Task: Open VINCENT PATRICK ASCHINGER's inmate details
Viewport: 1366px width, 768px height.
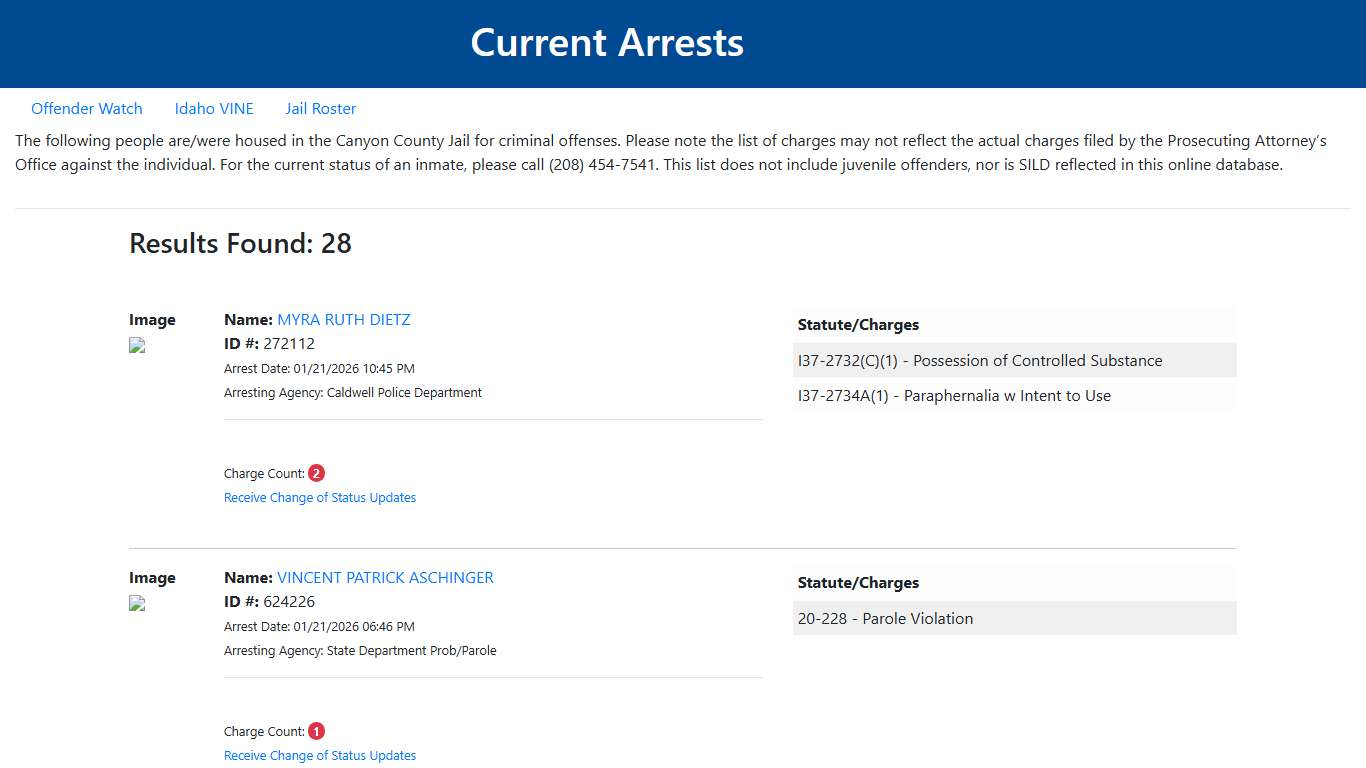Action: pyautogui.click(x=385, y=577)
